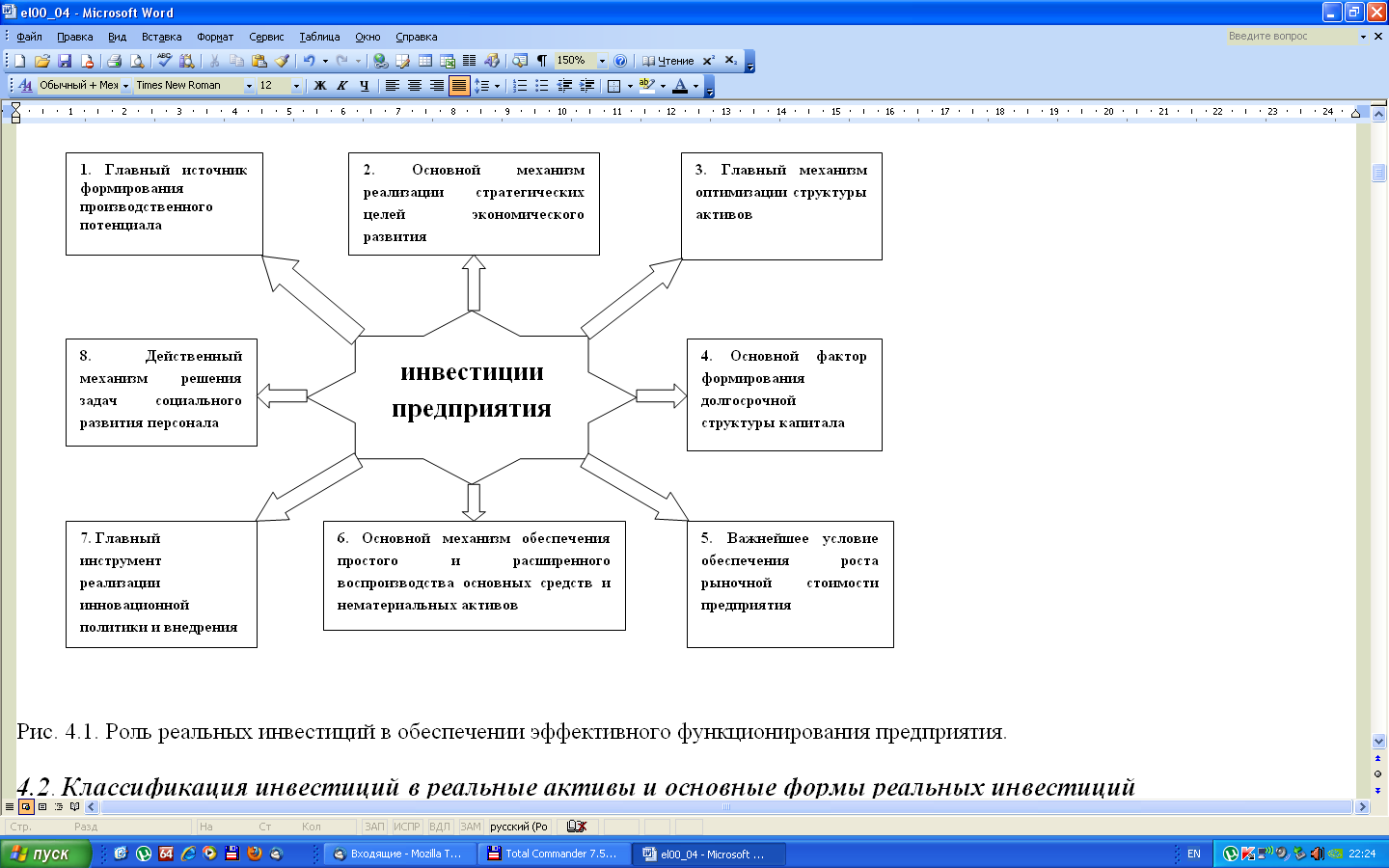This screenshot has width=1389, height=868.
Task: Click the Чтение reading mode button
Action: pyautogui.click(x=667, y=61)
